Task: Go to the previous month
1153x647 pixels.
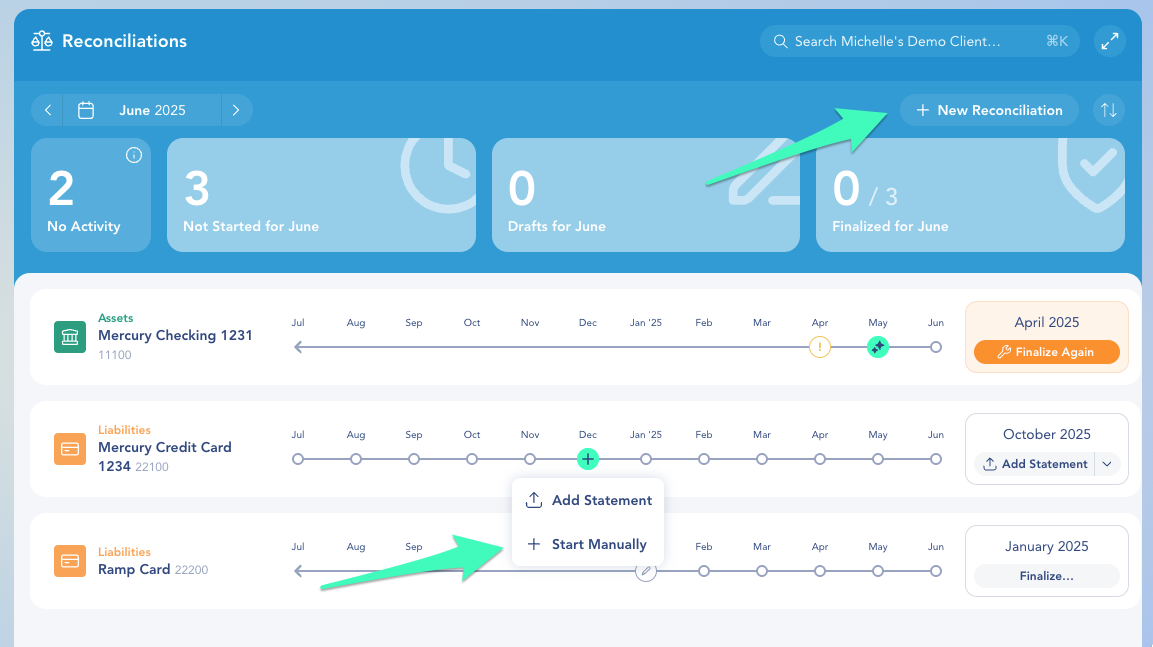Action: pos(47,110)
